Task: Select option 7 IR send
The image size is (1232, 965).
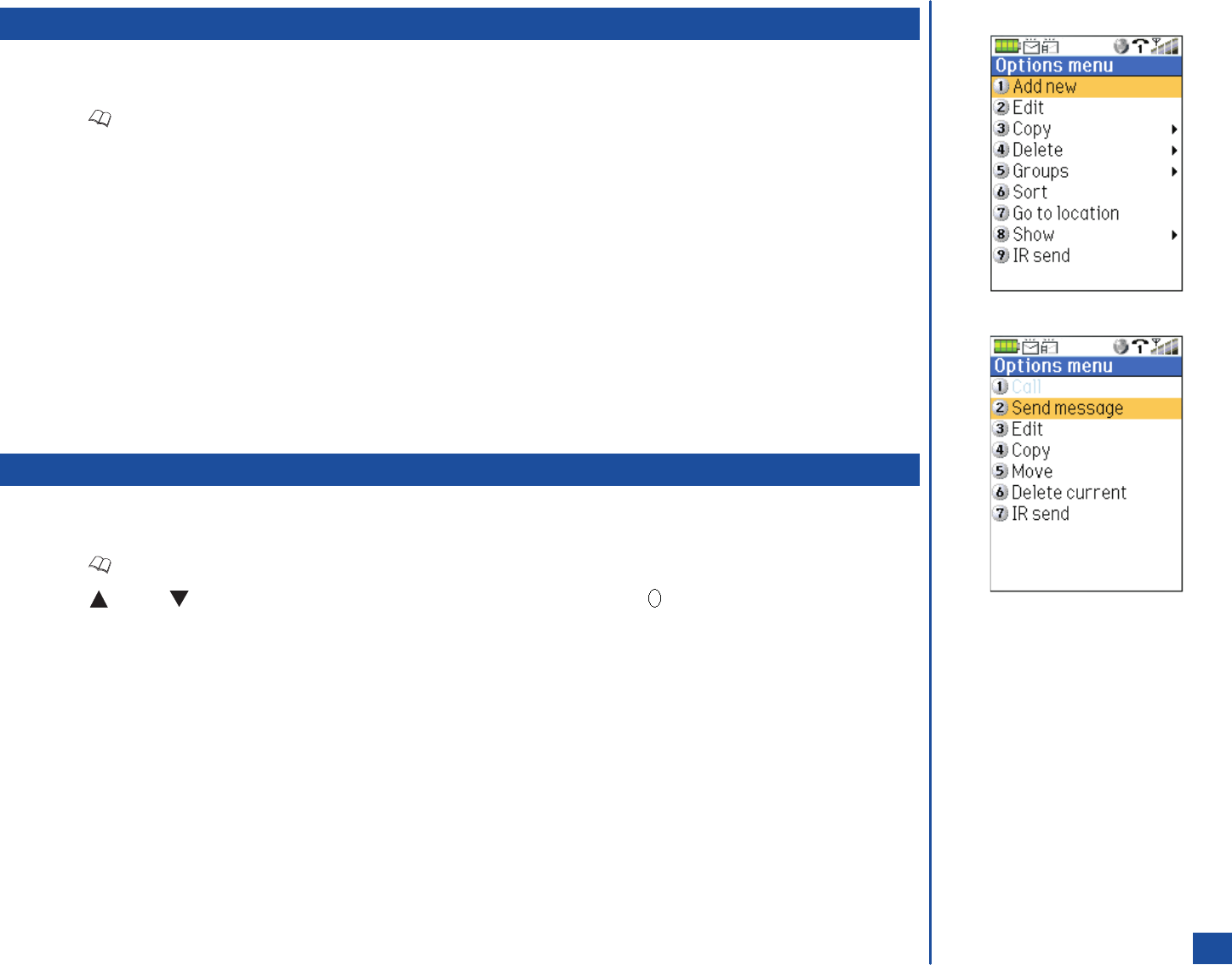Action: tap(1087, 514)
